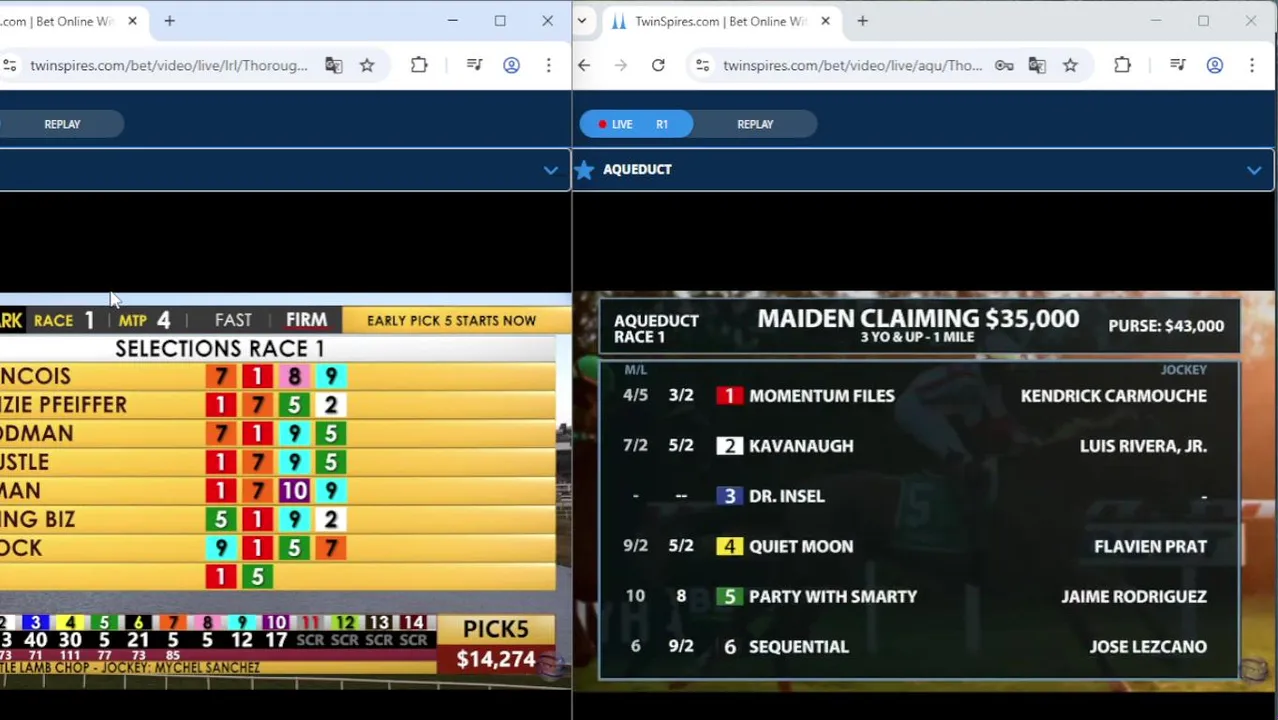The width and height of the screenshot is (1278, 720).
Task: Toggle the Aqueduct favorite star
Action: pos(585,169)
